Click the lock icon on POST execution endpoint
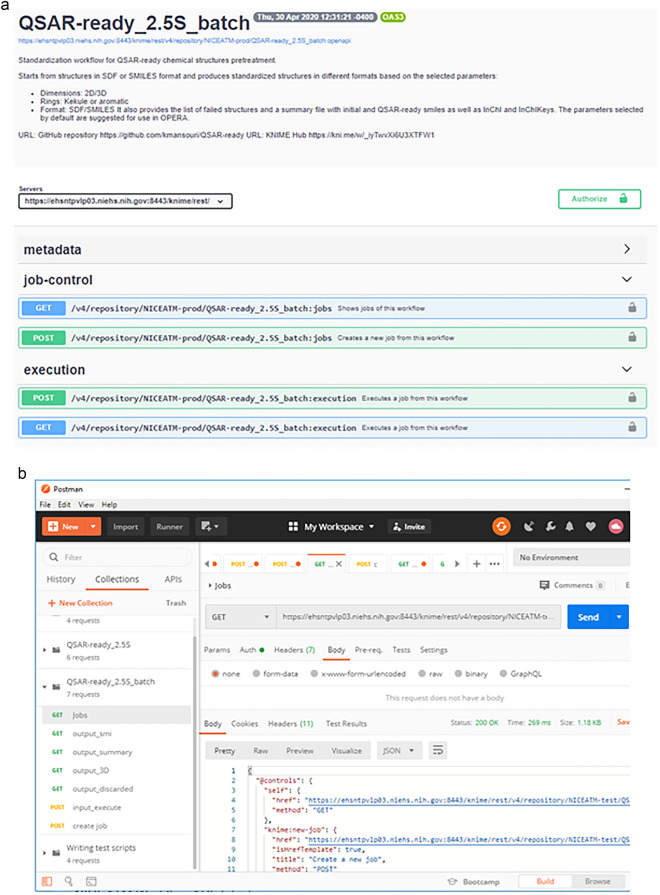 tap(632, 397)
